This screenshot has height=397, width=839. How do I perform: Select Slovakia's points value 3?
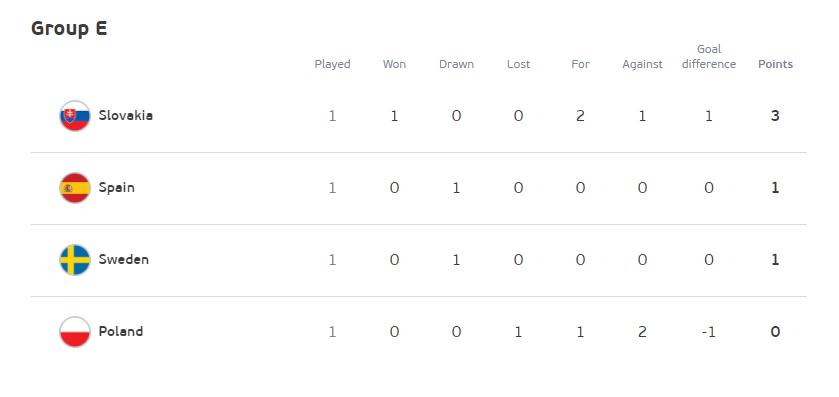tap(775, 116)
